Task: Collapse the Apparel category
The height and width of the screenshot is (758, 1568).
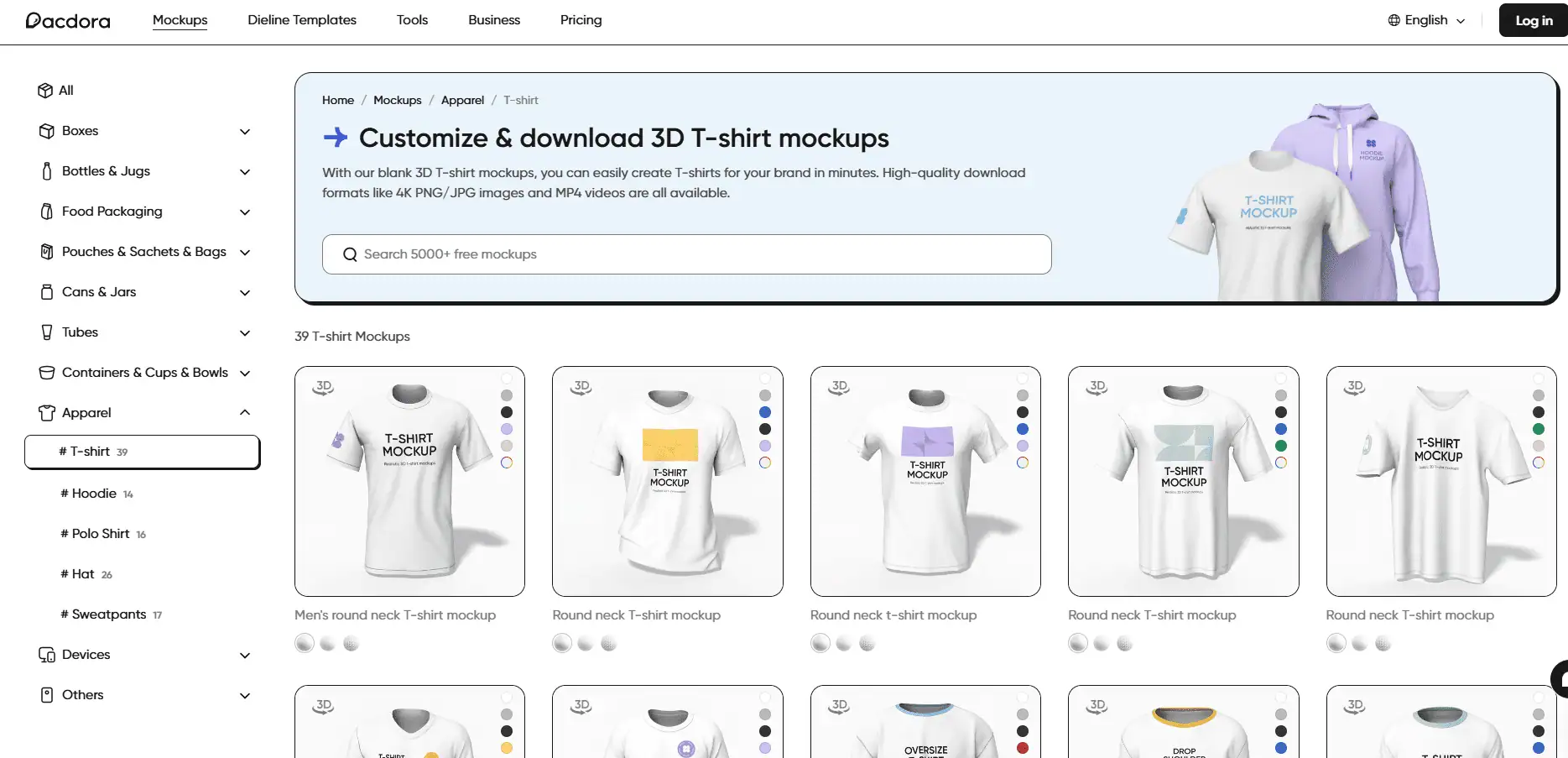Action: pyautogui.click(x=245, y=412)
